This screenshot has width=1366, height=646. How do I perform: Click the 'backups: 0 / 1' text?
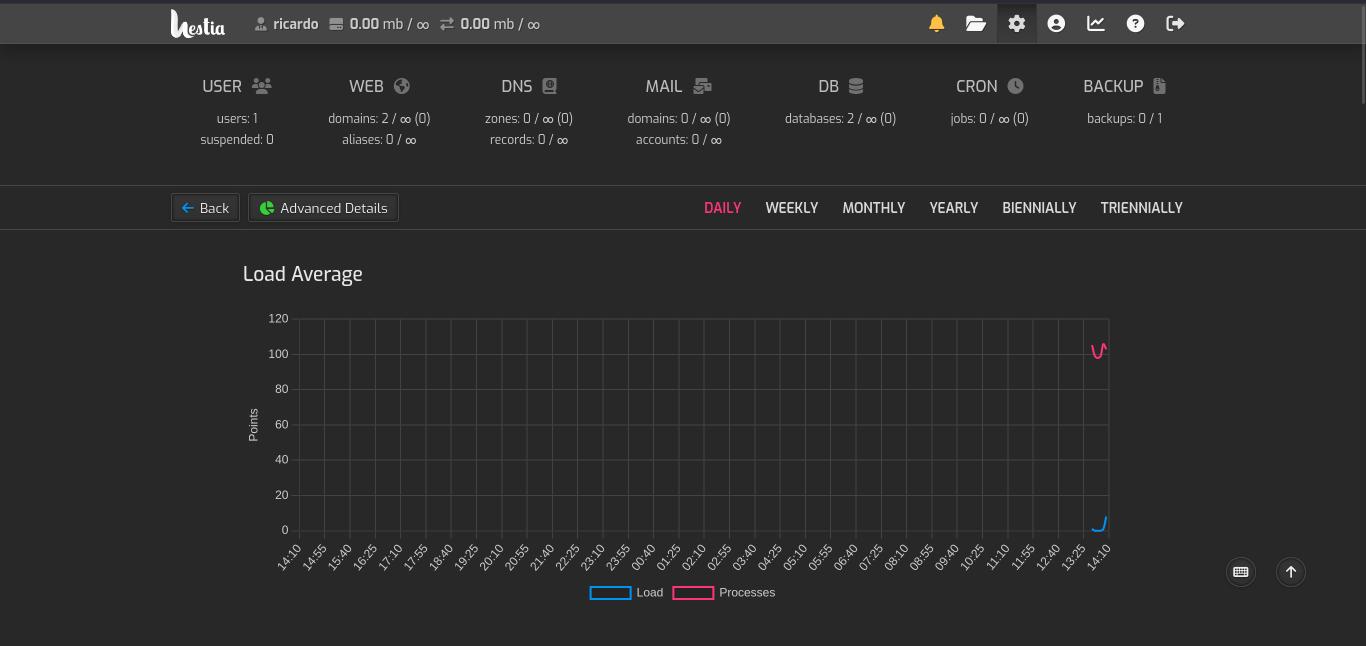pyautogui.click(x=1125, y=118)
